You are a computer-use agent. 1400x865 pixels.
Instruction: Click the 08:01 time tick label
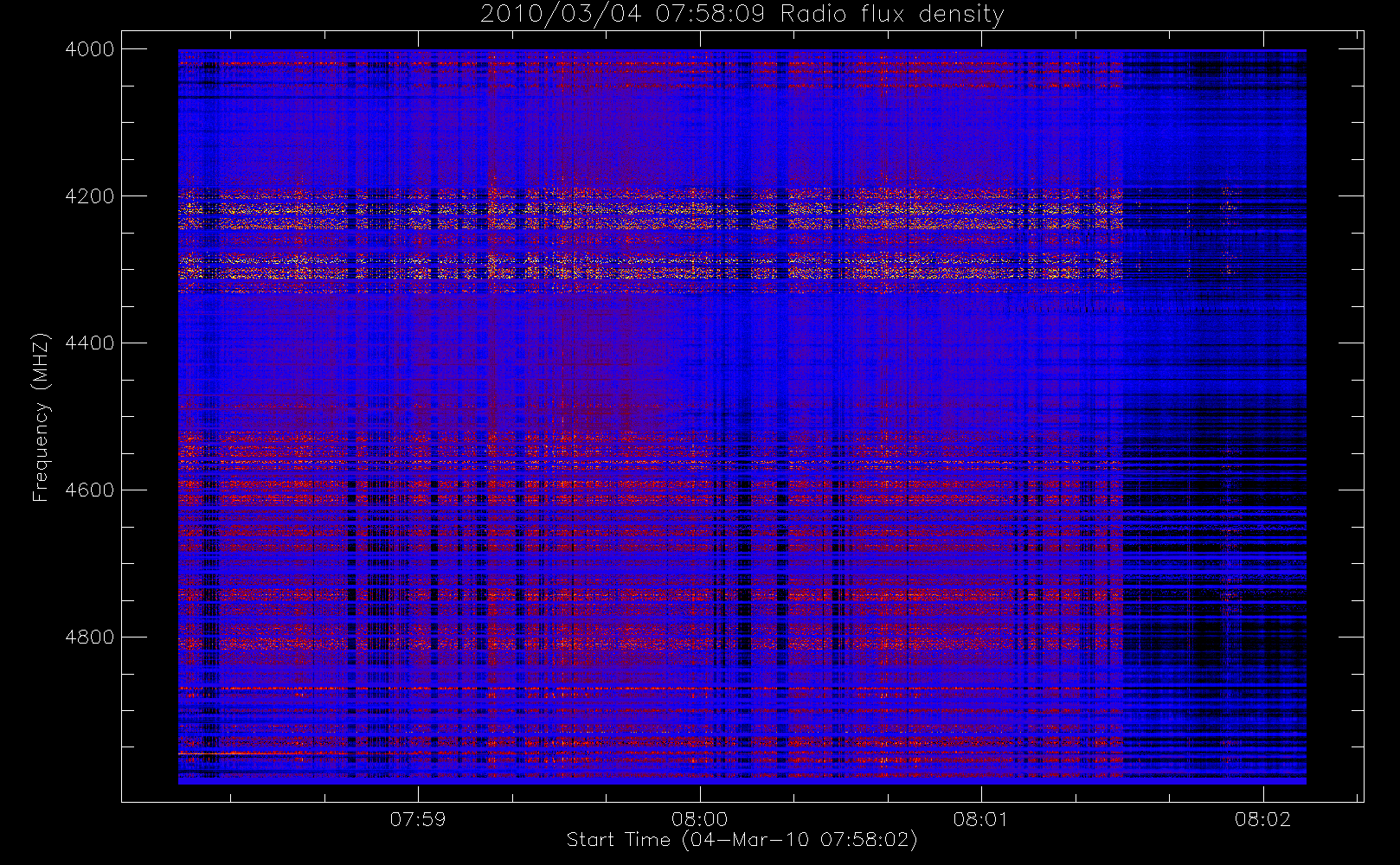981,818
